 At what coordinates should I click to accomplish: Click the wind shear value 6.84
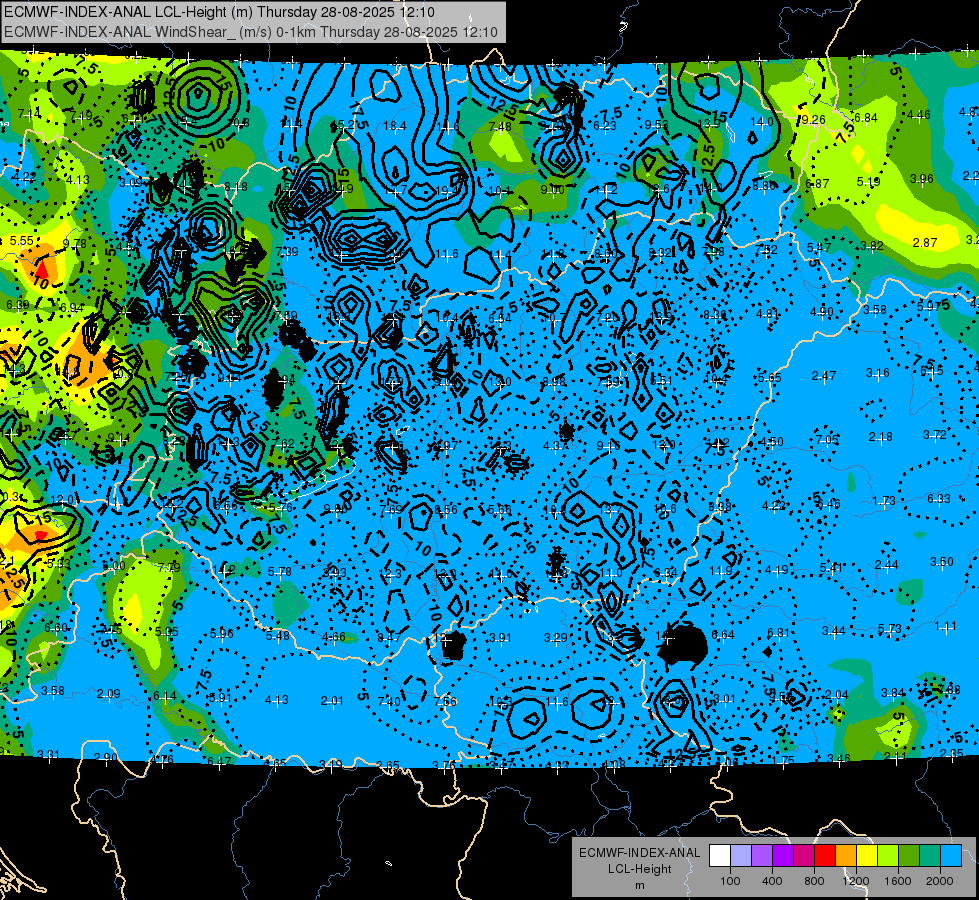coord(866,118)
